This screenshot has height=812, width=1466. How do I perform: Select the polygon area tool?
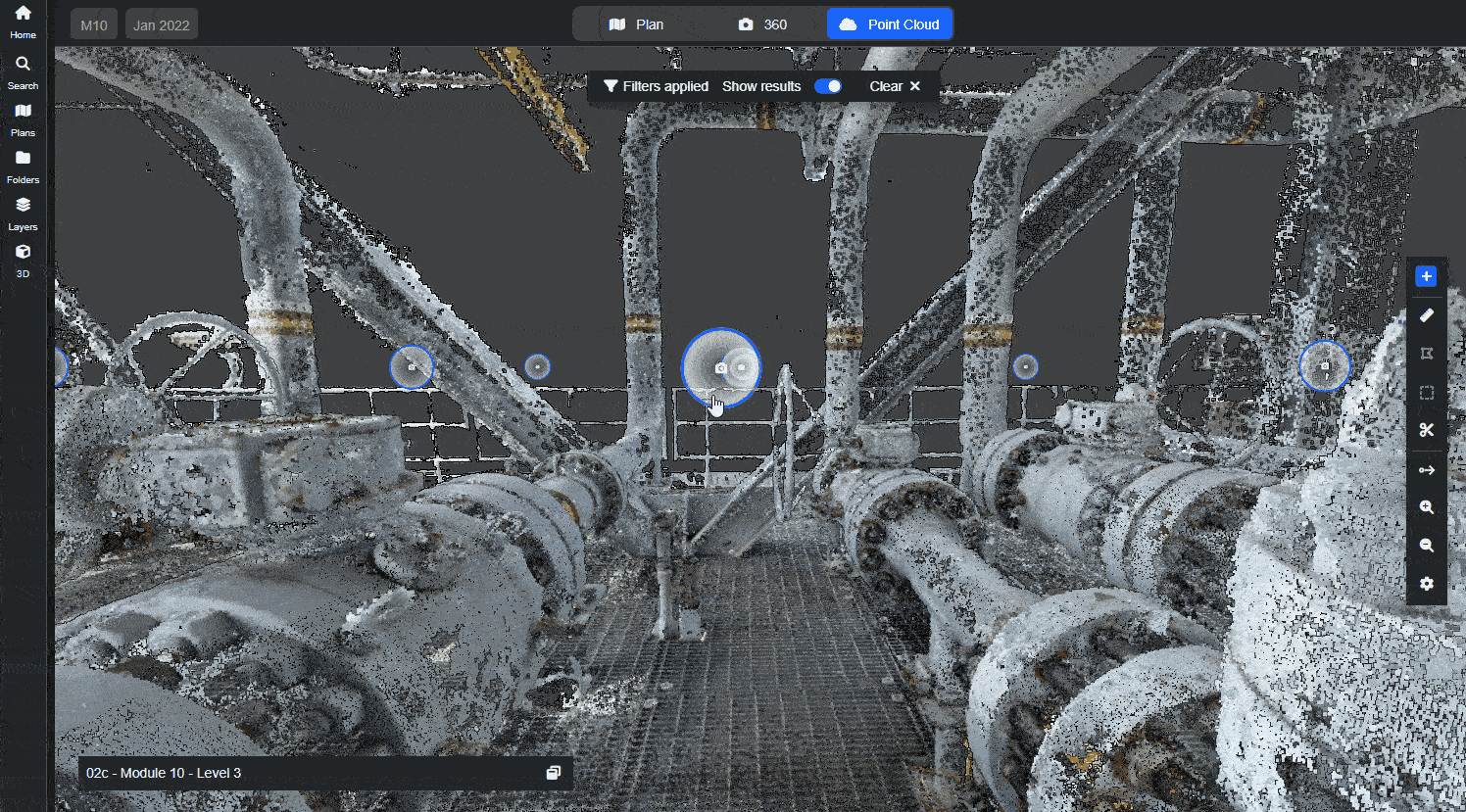pyautogui.click(x=1426, y=354)
